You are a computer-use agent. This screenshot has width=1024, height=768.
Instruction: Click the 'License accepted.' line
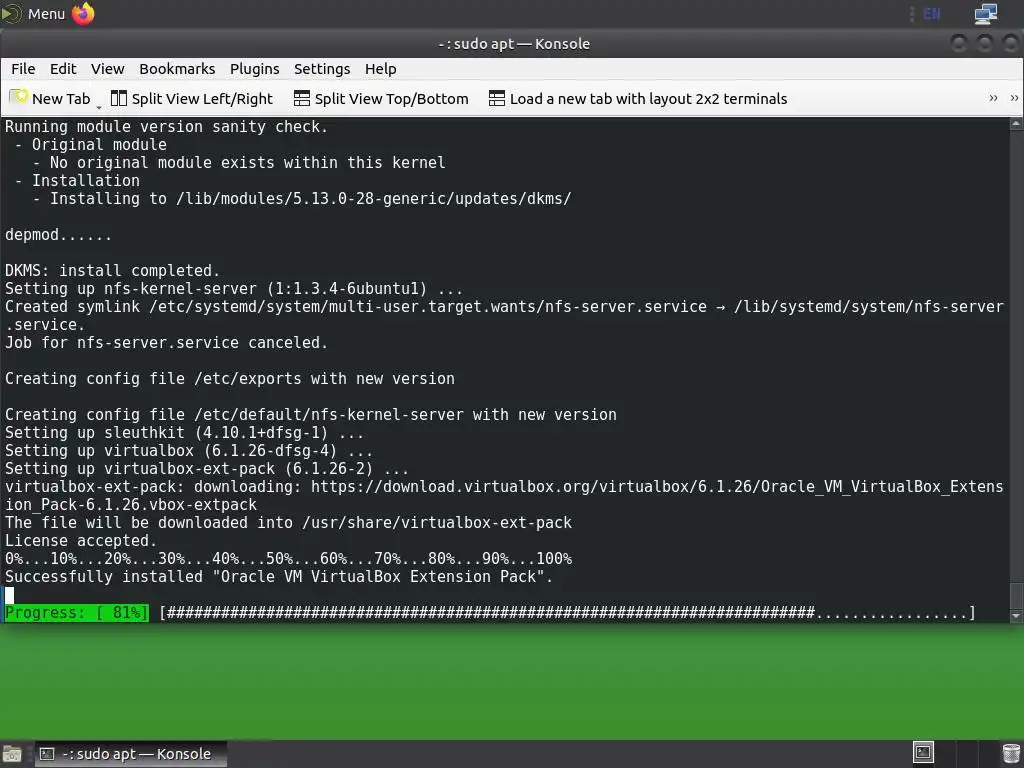(80, 541)
